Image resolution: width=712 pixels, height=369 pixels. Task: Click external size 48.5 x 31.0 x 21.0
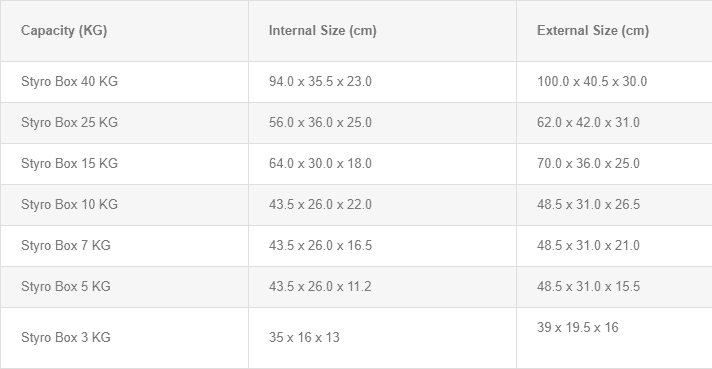(x=588, y=246)
